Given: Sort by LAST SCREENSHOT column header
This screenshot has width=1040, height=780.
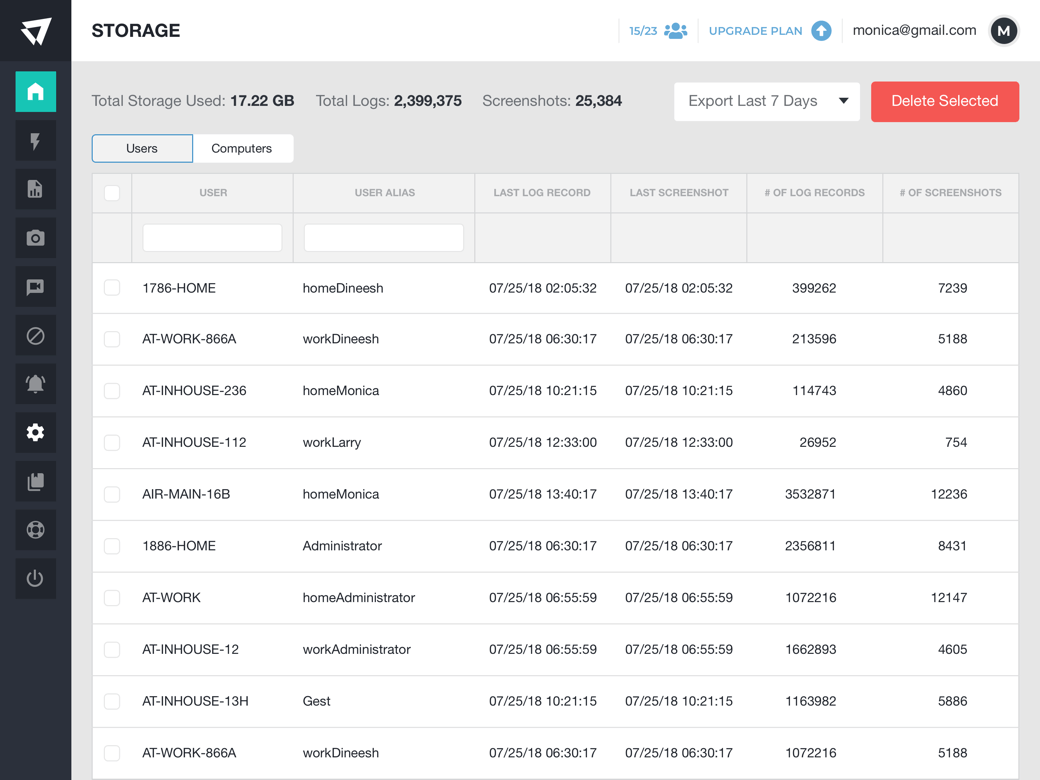Looking at the screenshot, I should [x=679, y=193].
